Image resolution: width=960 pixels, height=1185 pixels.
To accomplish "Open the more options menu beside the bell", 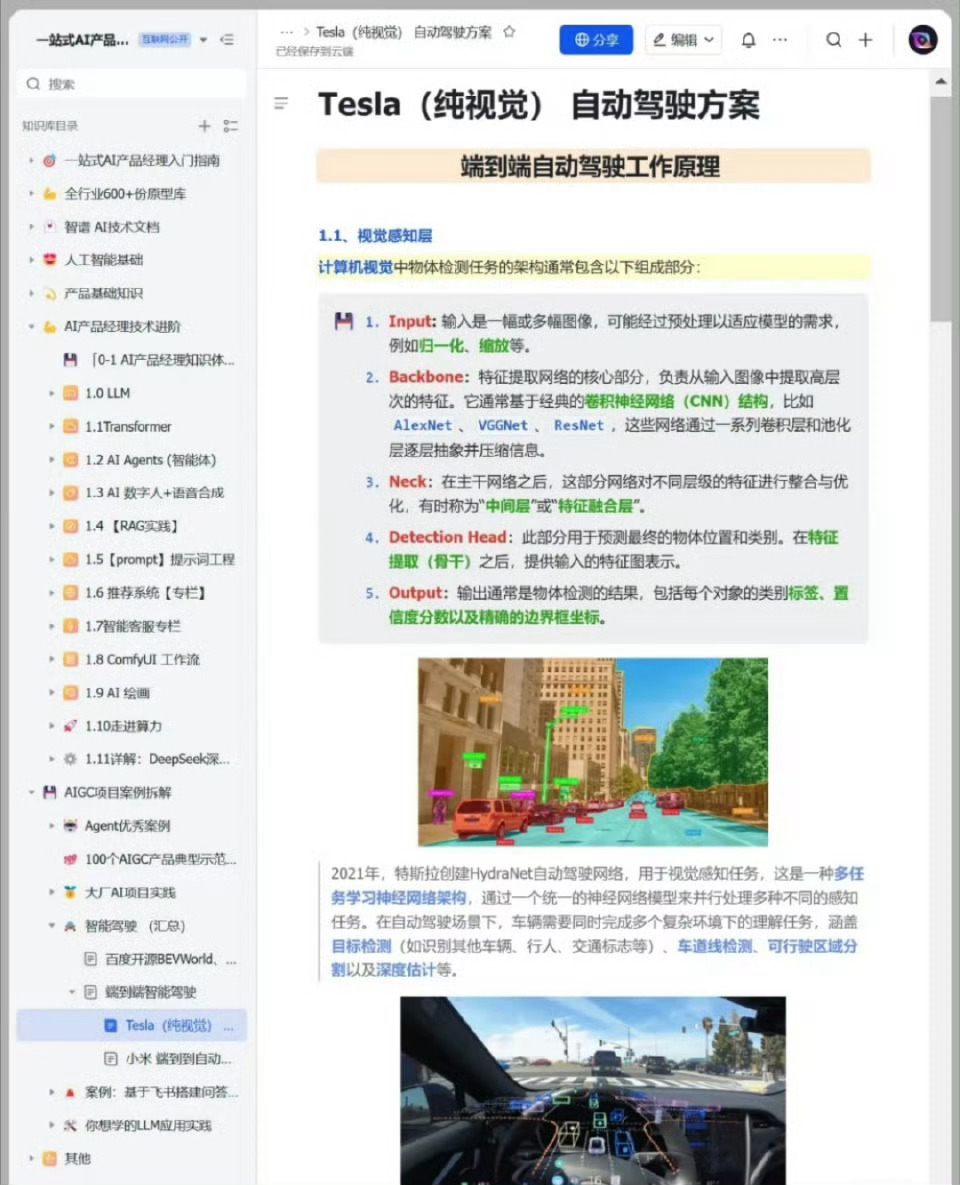I will pyautogui.click(x=780, y=40).
